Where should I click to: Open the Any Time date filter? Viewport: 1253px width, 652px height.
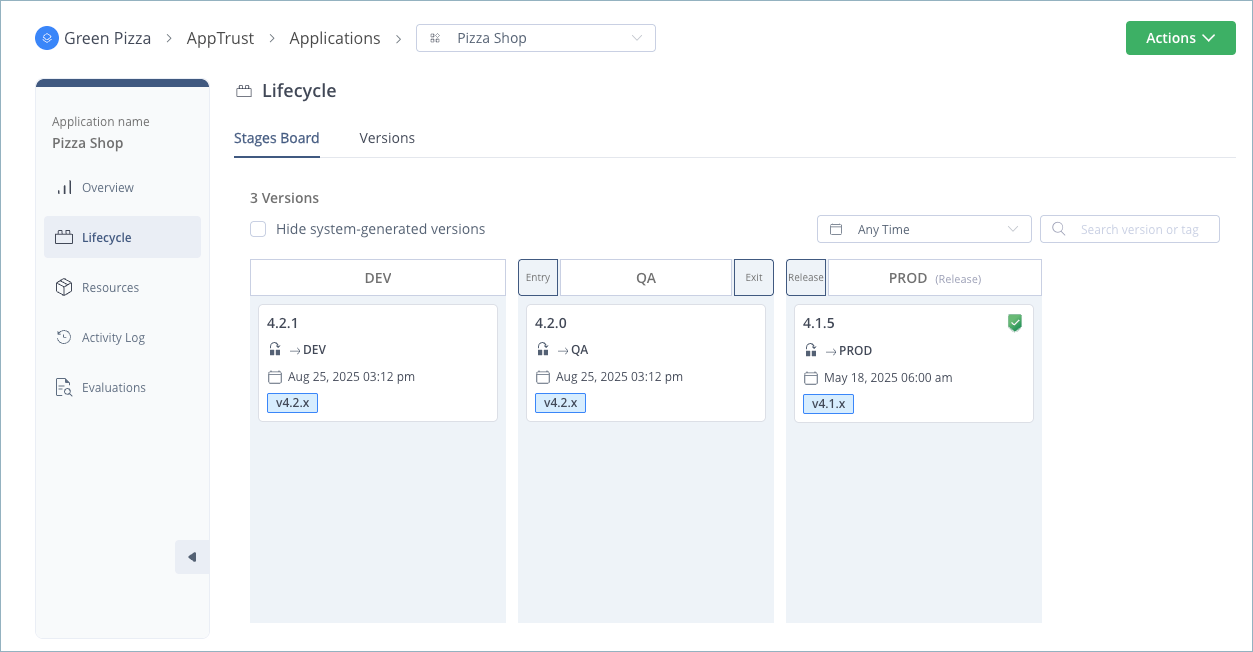[924, 229]
